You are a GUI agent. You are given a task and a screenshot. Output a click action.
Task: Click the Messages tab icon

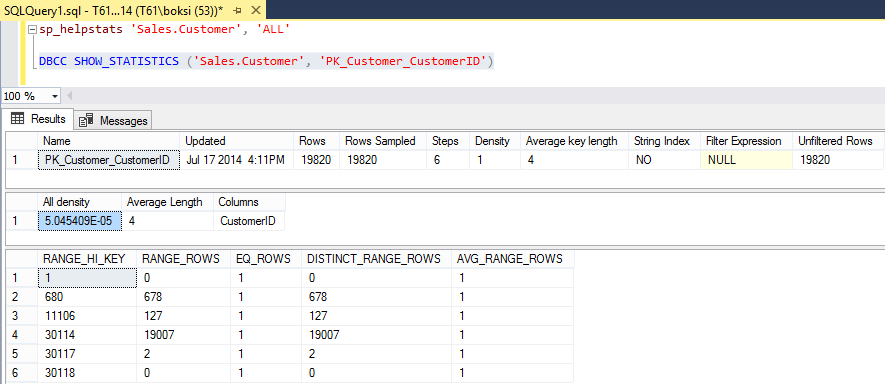(86, 120)
